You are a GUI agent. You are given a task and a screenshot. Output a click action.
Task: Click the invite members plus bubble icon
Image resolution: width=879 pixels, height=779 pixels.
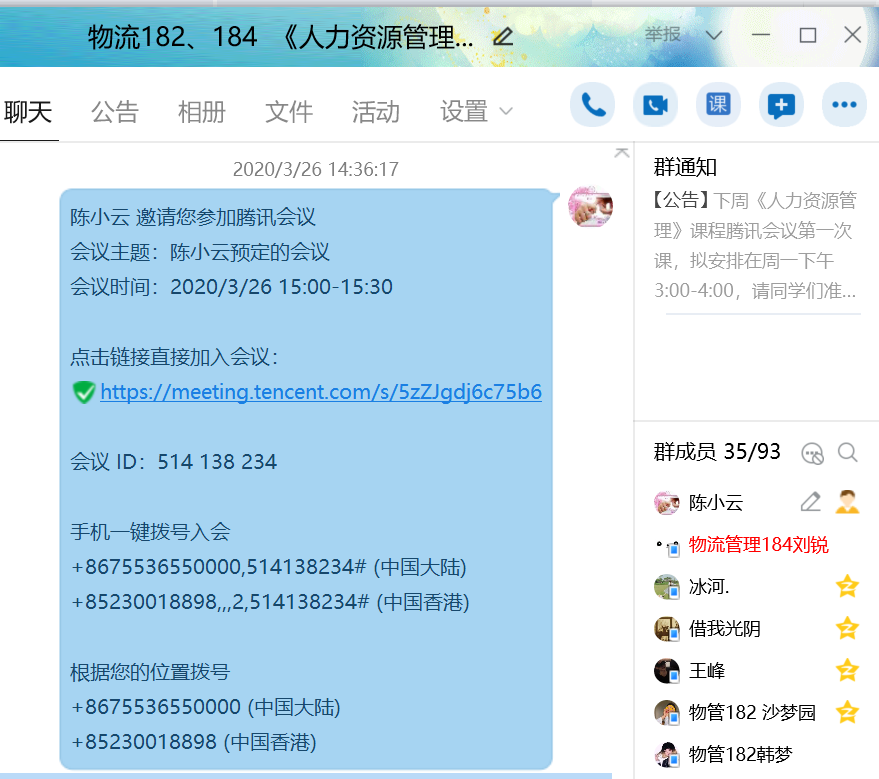click(781, 105)
